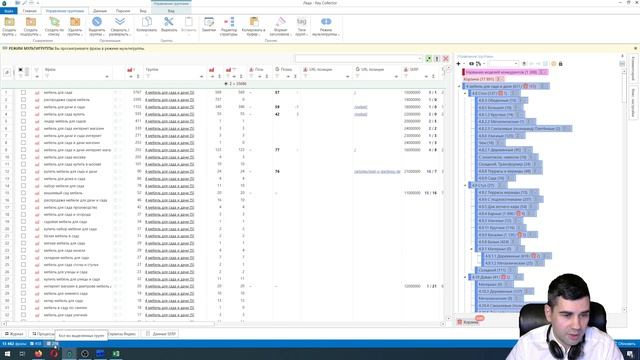Open the Данные SERP bottom tab
This screenshot has height=360, width=640.
pyautogui.click(x=161, y=334)
